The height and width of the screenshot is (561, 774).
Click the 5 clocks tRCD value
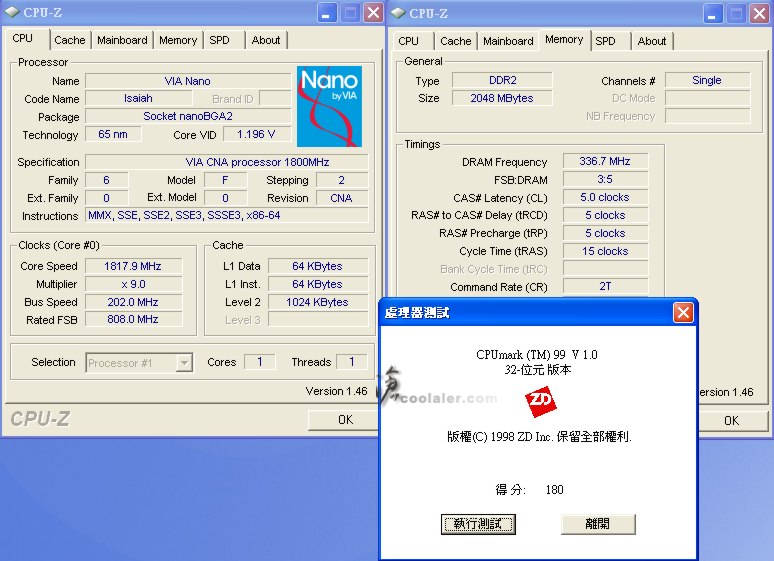click(605, 215)
